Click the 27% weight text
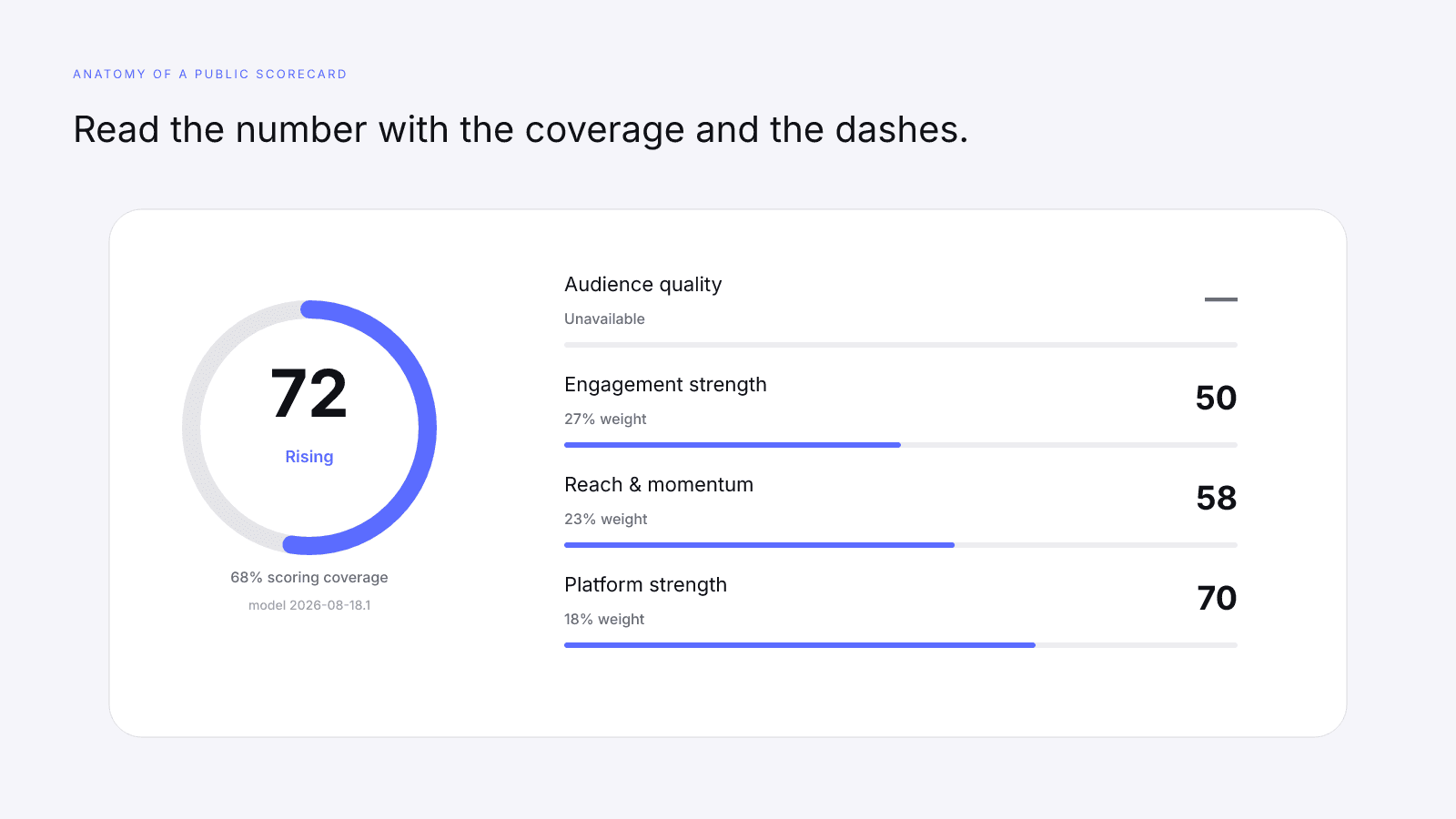The image size is (1456, 819). click(x=605, y=420)
